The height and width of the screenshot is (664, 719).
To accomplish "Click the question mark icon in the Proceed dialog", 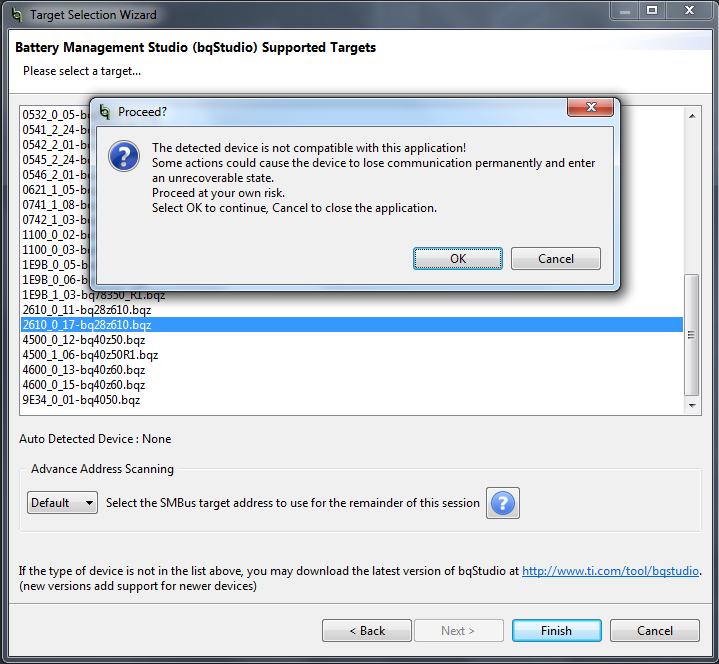I will pos(124,156).
